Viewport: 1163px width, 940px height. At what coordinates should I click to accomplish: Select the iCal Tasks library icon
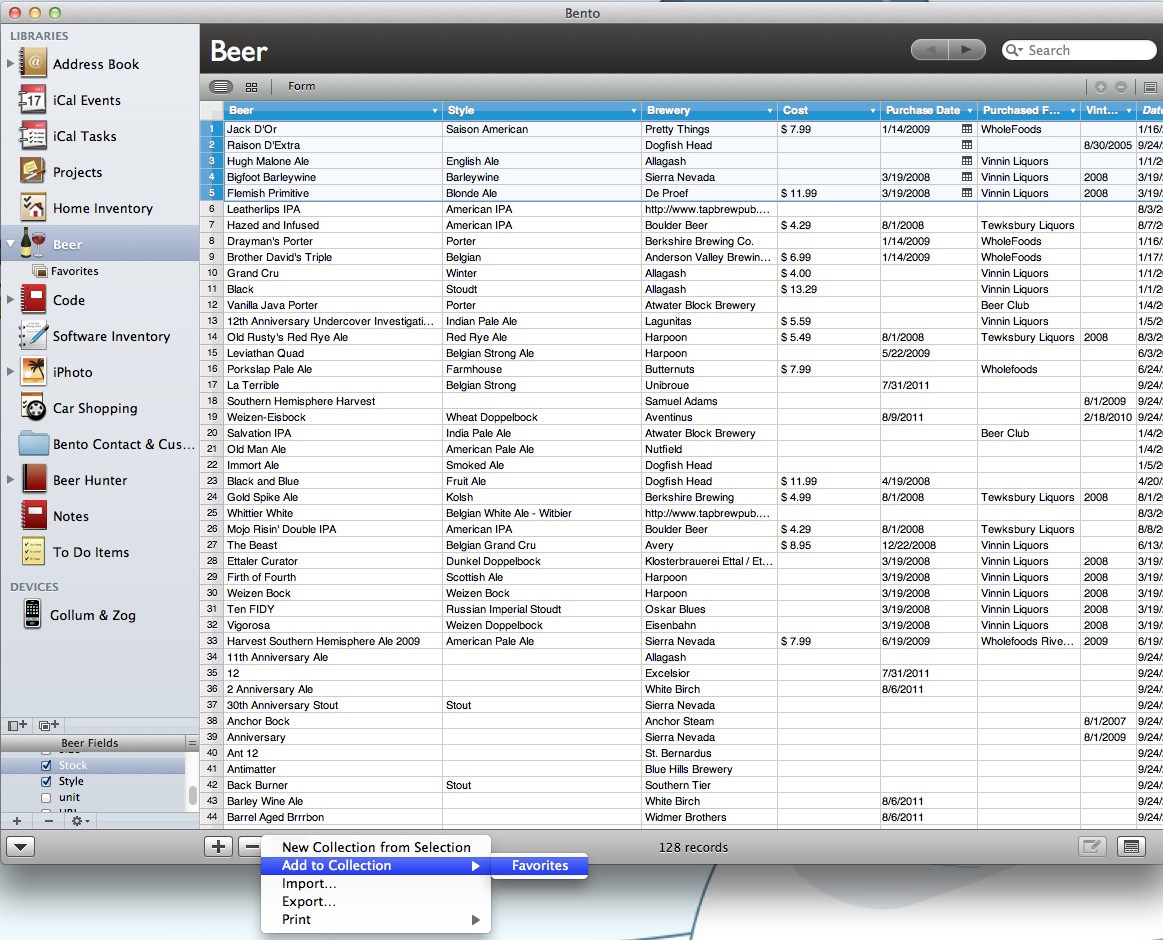pos(33,136)
